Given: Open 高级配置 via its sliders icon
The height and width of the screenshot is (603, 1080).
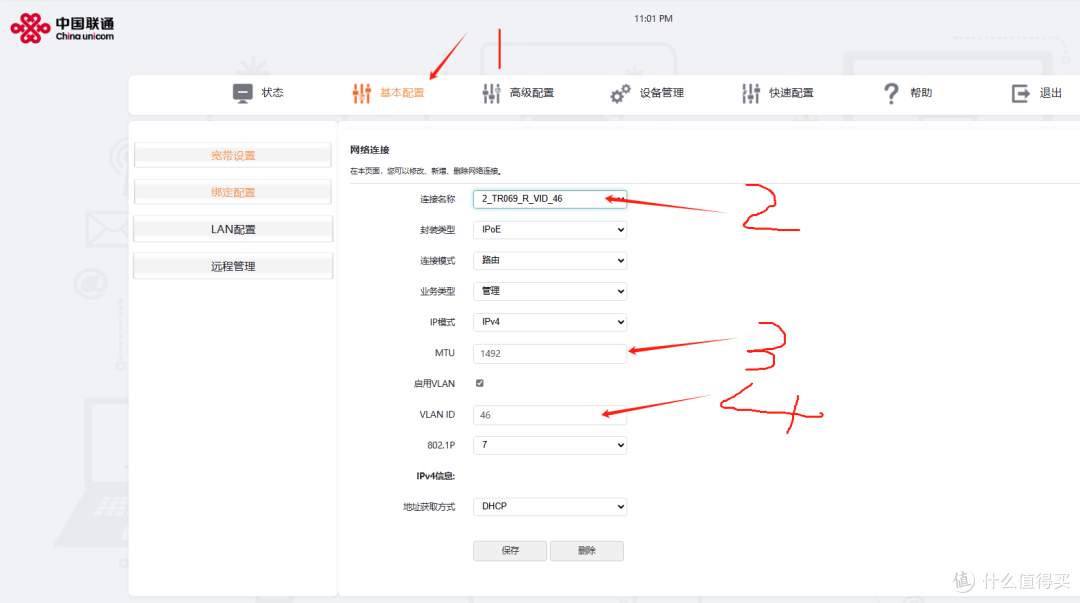Looking at the screenshot, I should point(491,93).
